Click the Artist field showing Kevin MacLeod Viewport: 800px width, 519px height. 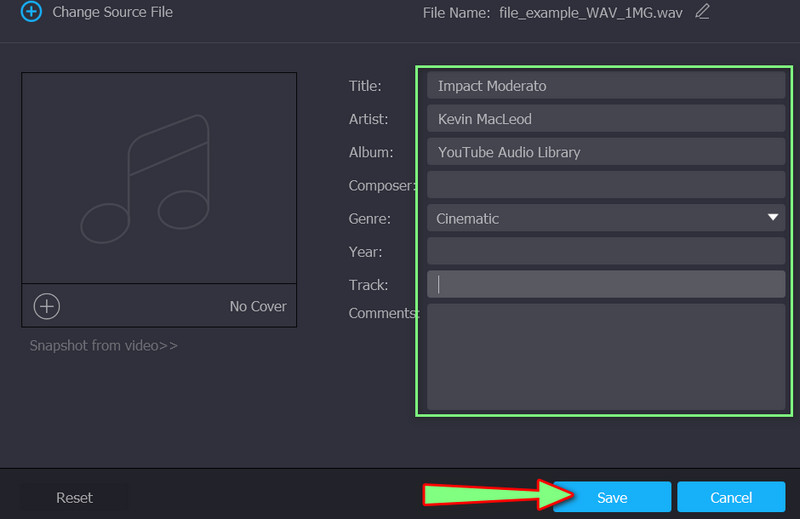coord(605,119)
